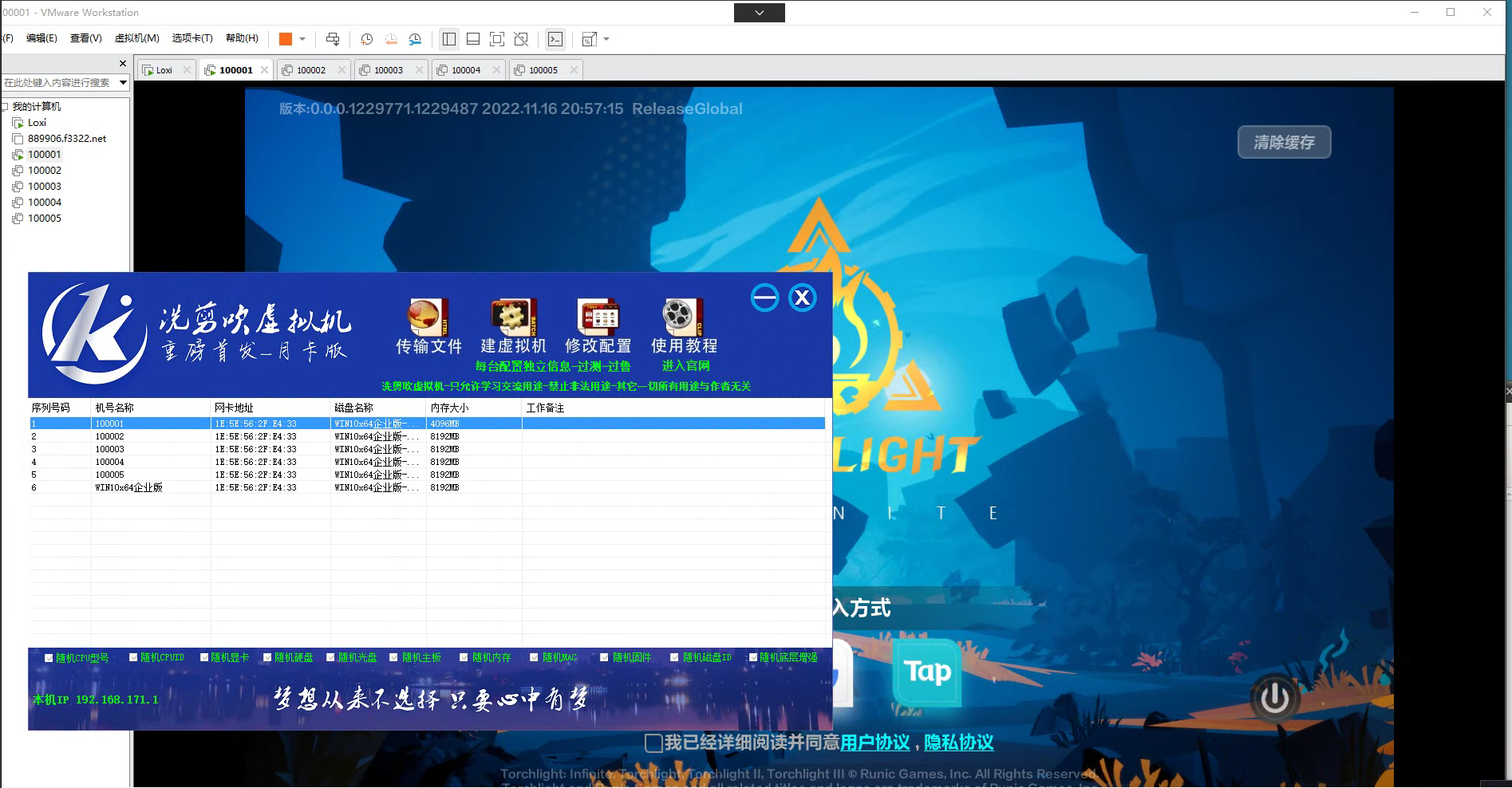This screenshot has height=788, width=1512.
Task: Click the 内存大小 column header
Action: pos(474,408)
